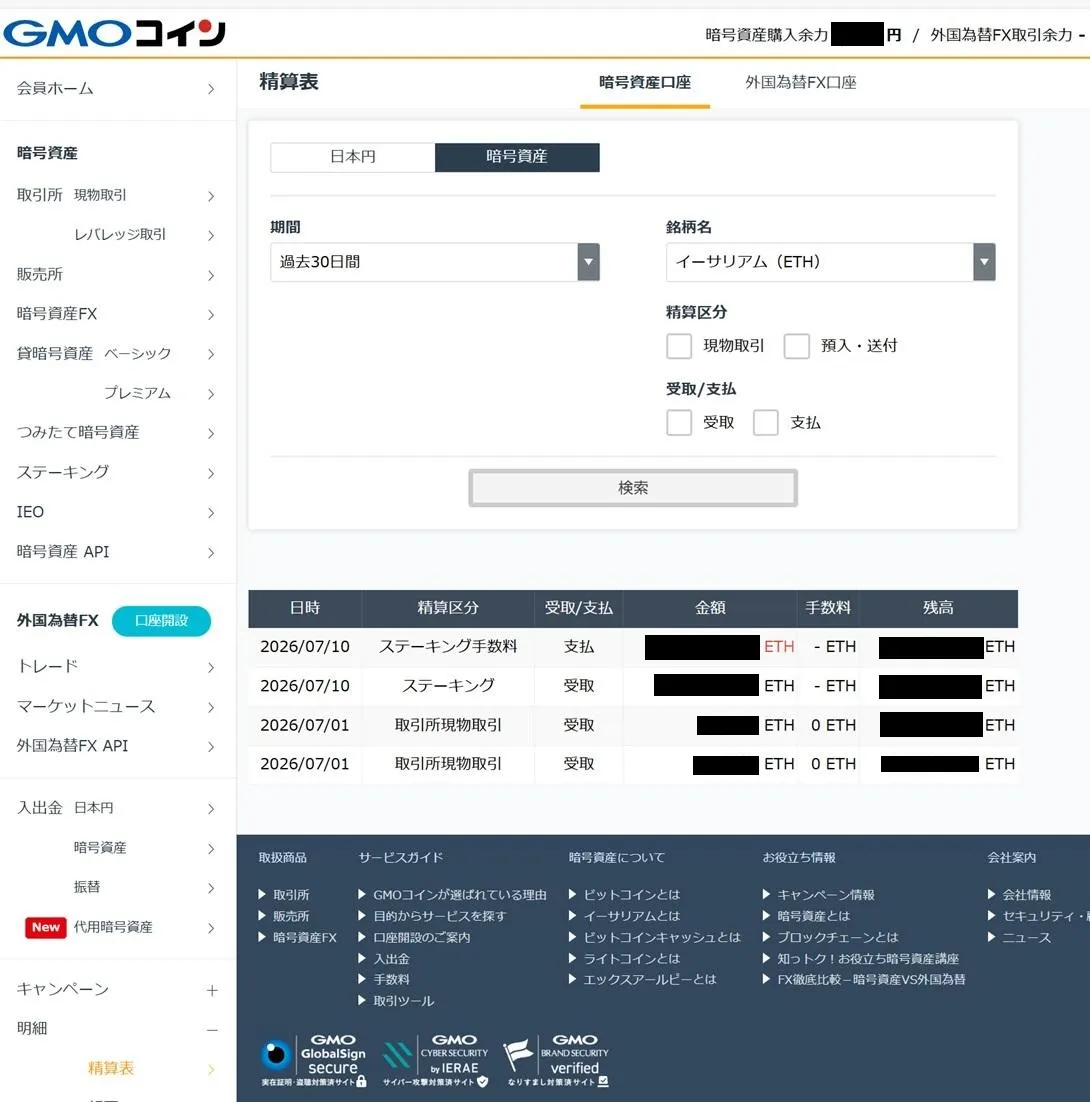Image resolution: width=1090 pixels, height=1102 pixels.
Task: Open 会社情報 footer link
Action: [x=1026, y=895]
